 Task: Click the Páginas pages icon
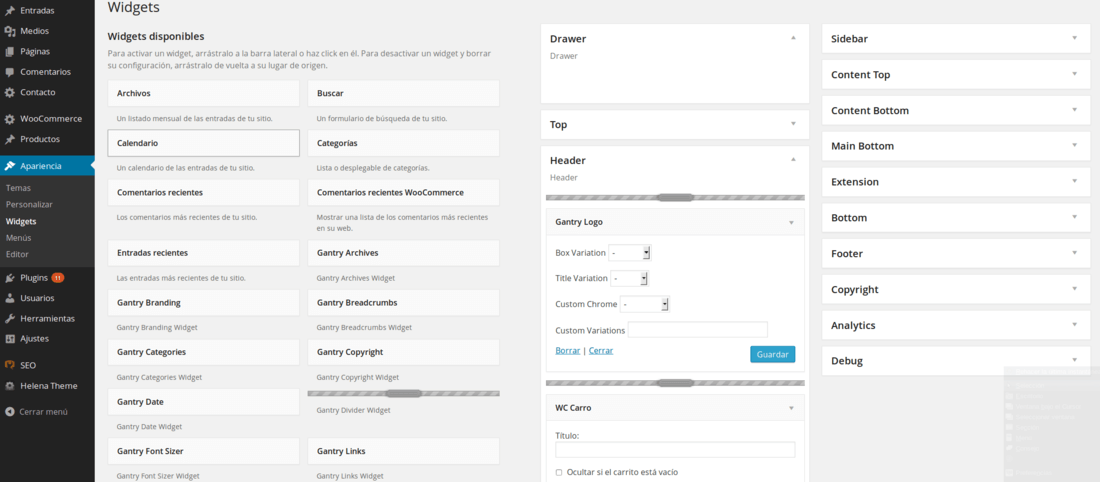coord(10,51)
